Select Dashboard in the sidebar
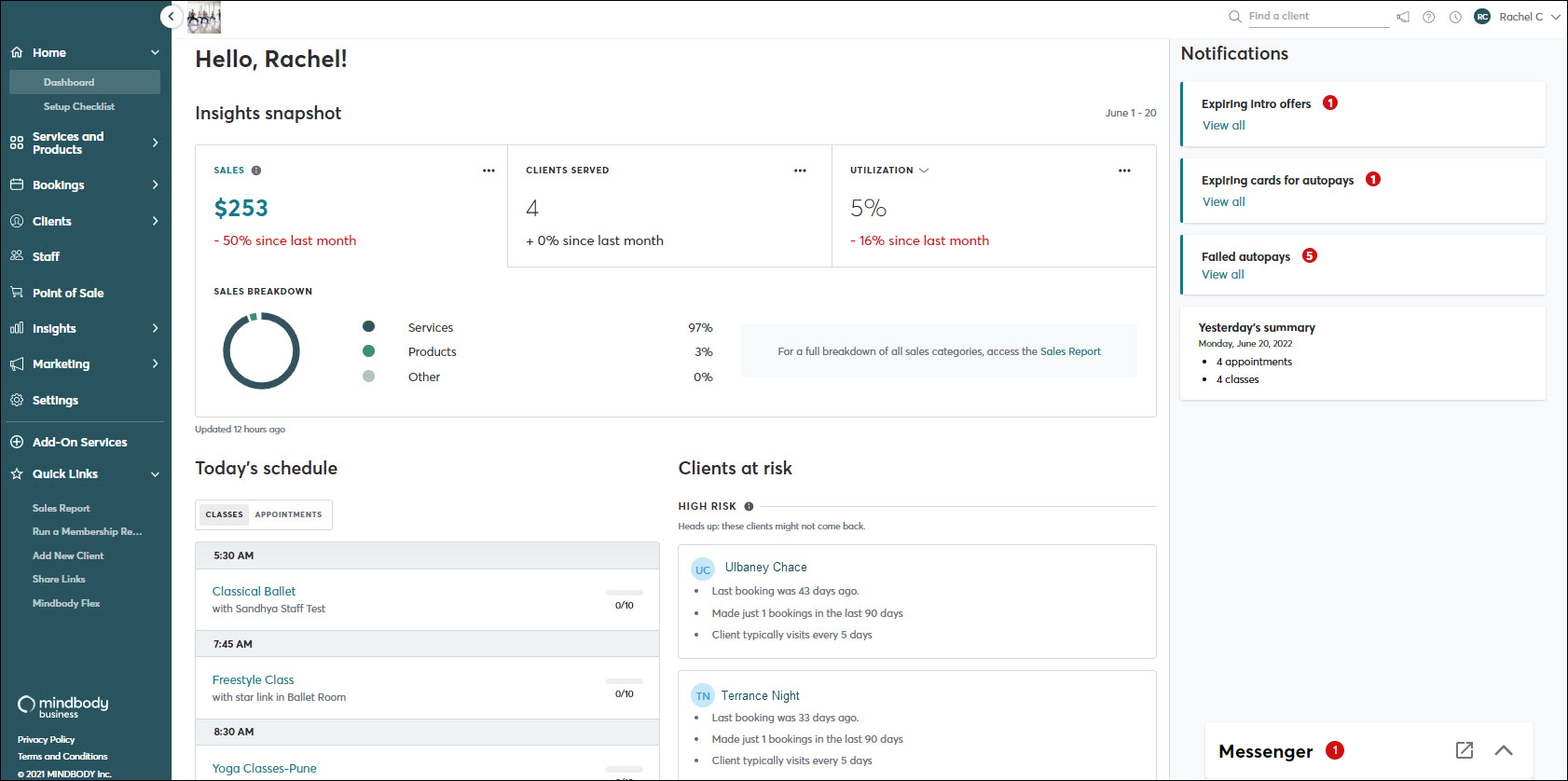The width and height of the screenshot is (1568, 781). point(85,82)
